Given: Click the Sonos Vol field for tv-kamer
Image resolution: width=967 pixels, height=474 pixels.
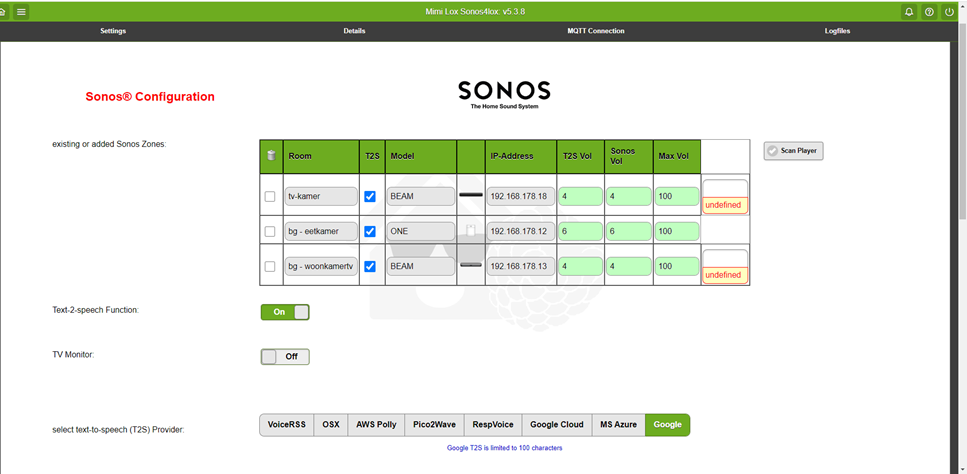Looking at the screenshot, I should point(628,197).
